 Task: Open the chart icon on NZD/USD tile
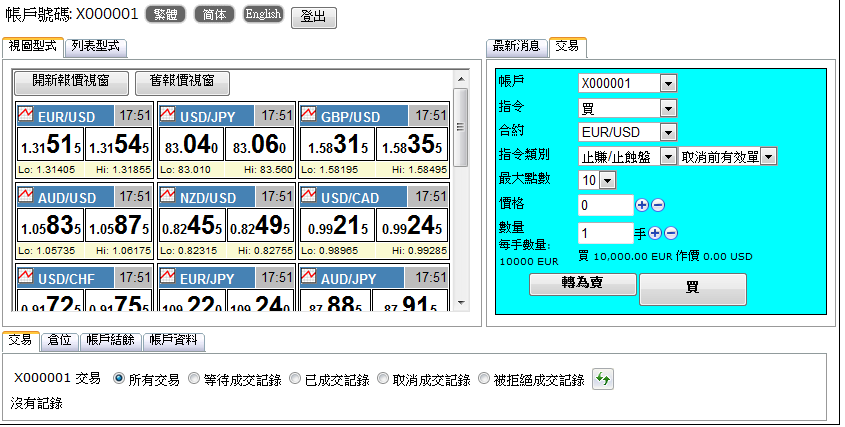click(x=166, y=195)
